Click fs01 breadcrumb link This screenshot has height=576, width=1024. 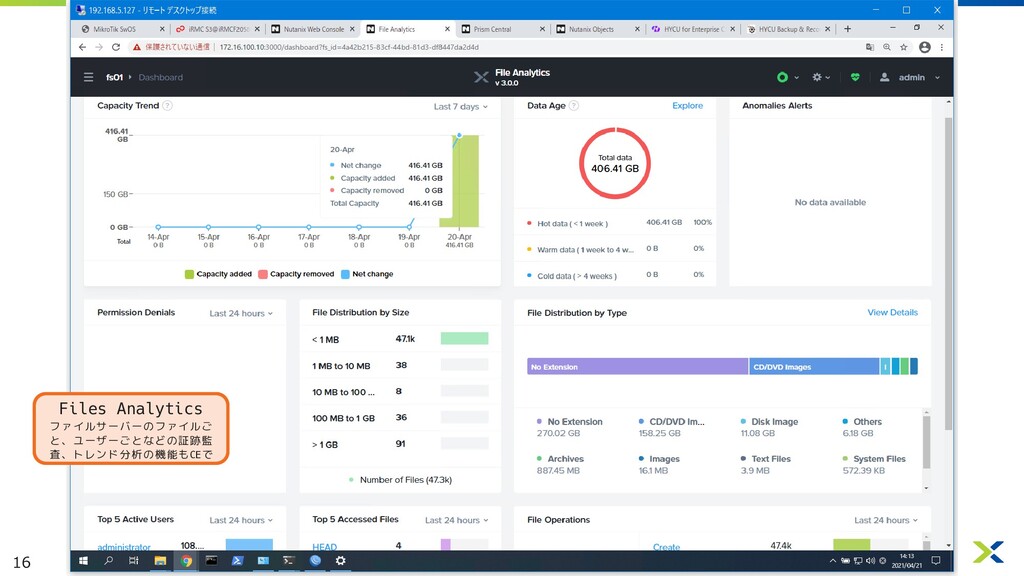pyautogui.click(x=114, y=77)
